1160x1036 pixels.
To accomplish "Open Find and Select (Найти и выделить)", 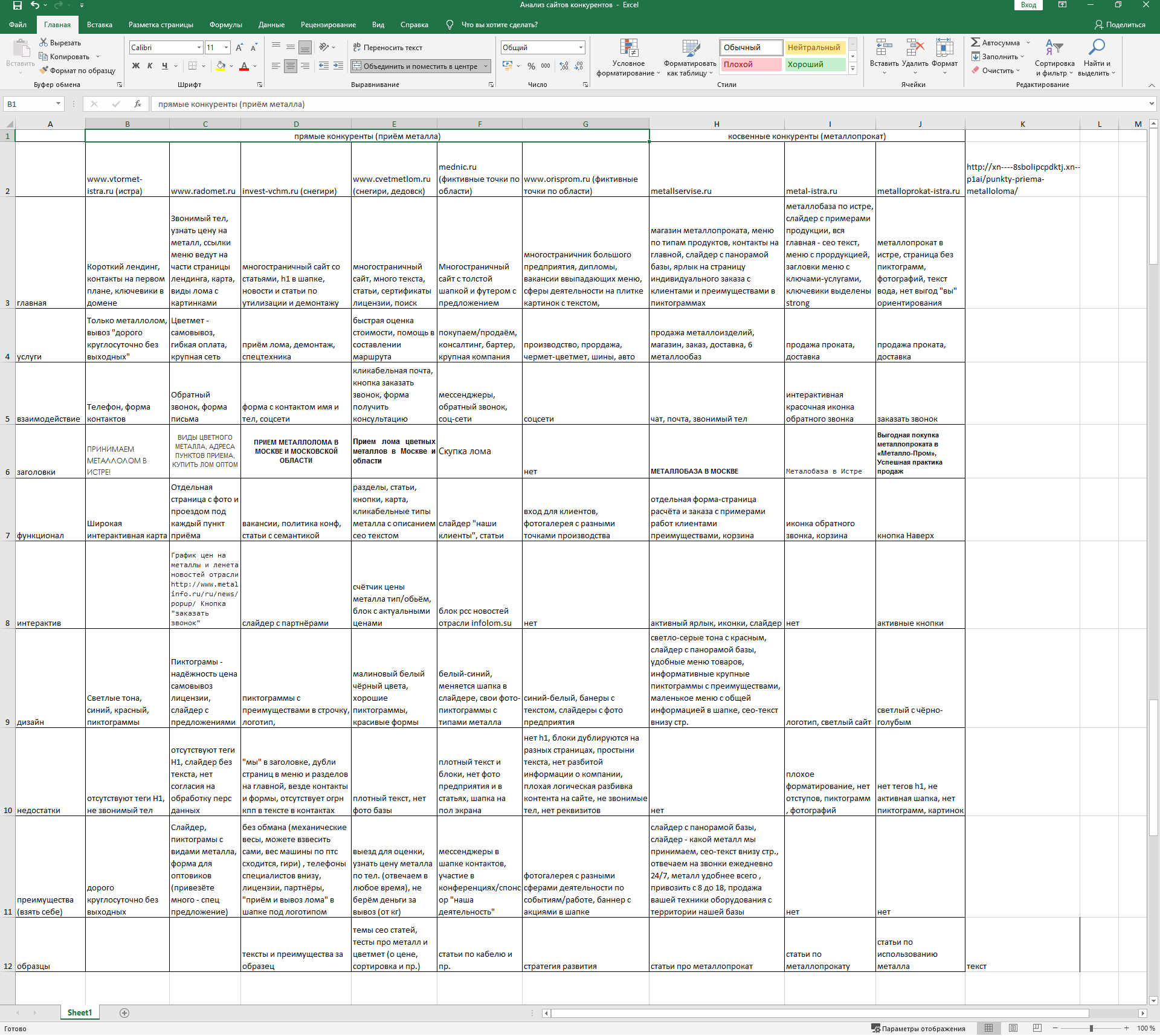I will click(1097, 57).
